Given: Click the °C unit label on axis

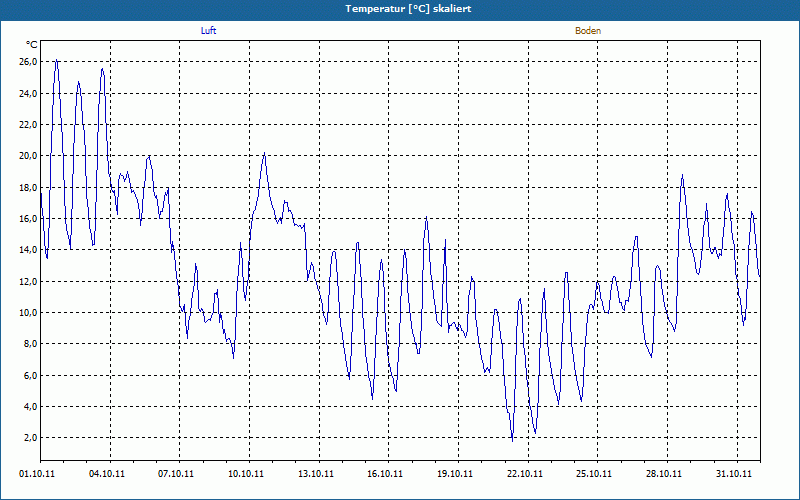Looking at the screenshot, I should 31,45.
